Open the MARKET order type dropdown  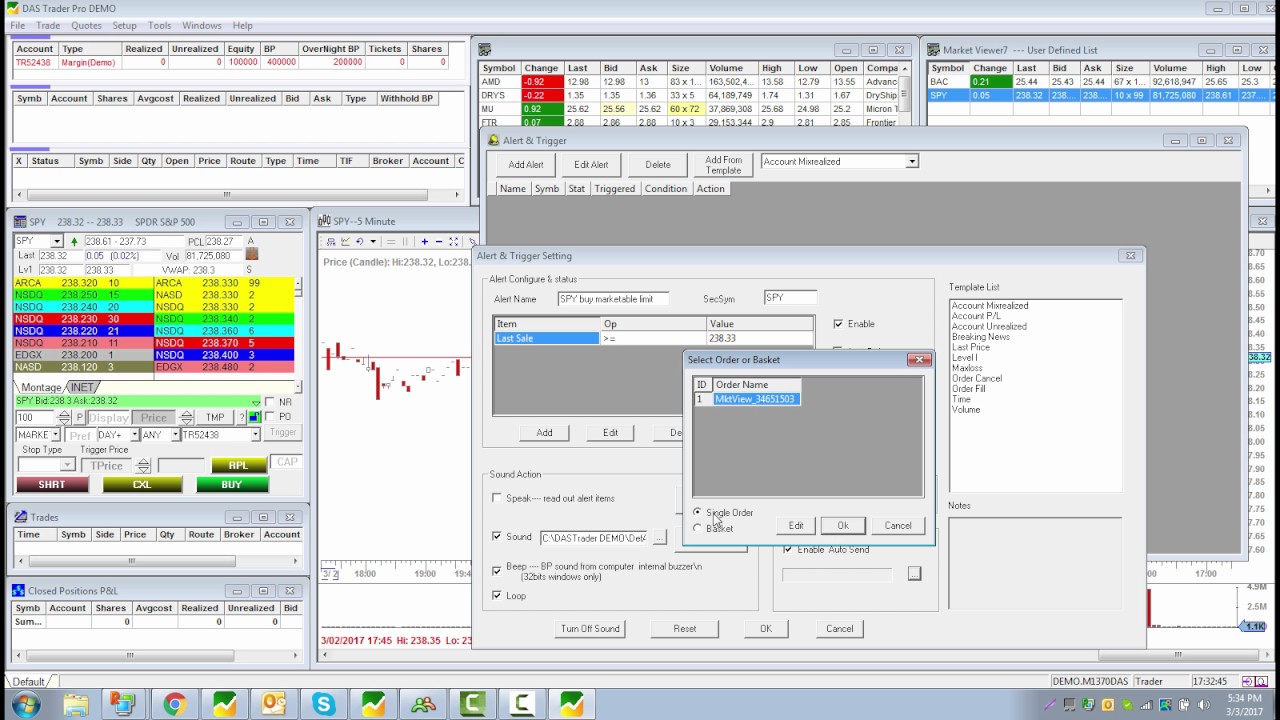55,435
